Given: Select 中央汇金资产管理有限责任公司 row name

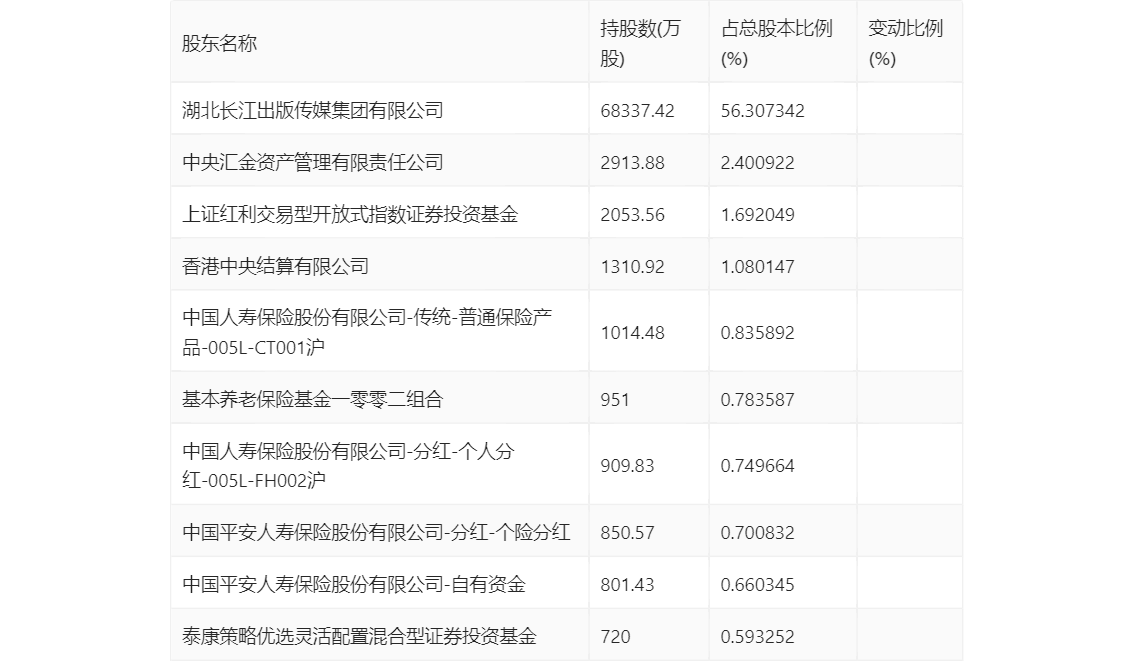Looking at the screenshot, I should point(312,162).
